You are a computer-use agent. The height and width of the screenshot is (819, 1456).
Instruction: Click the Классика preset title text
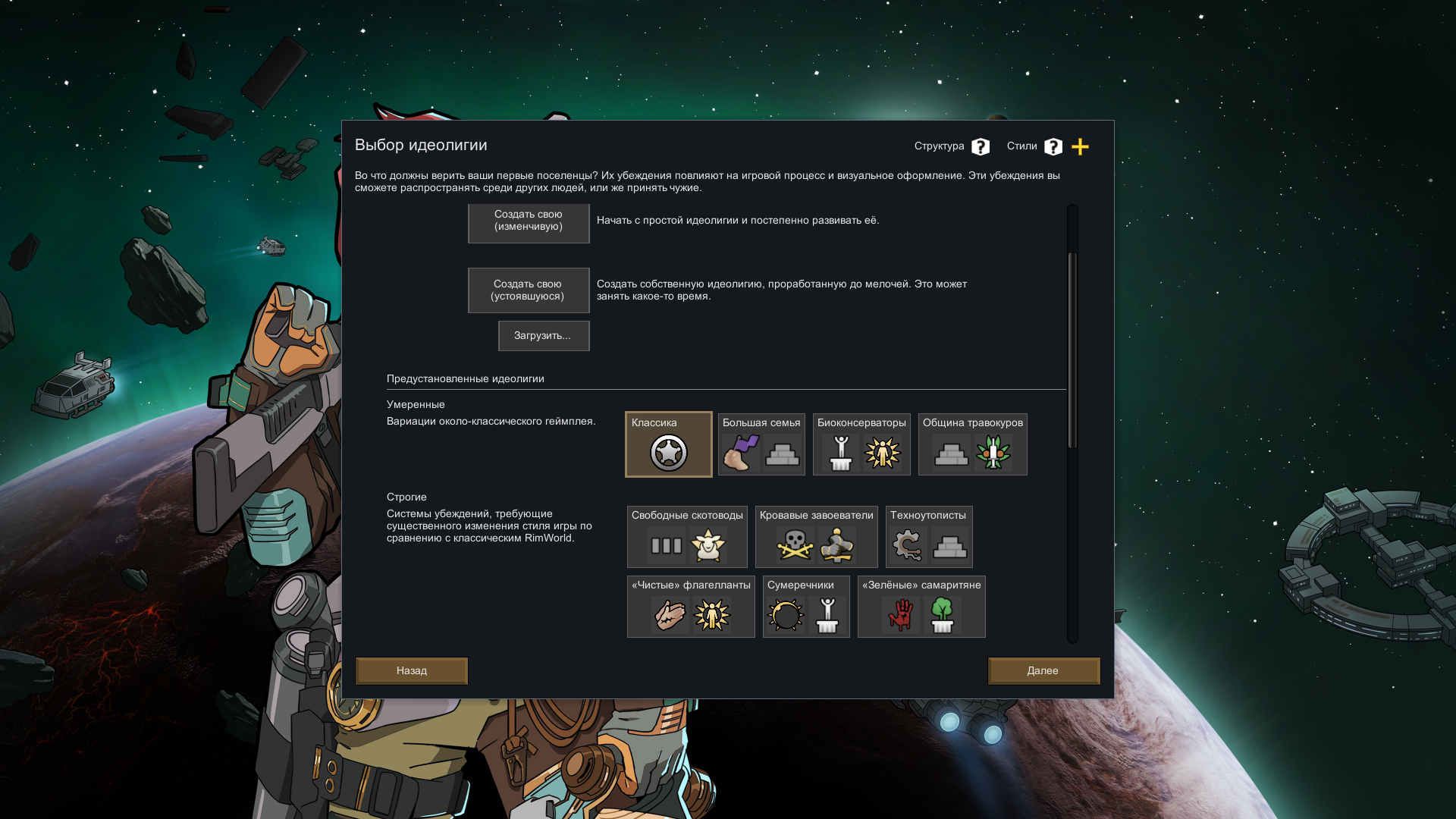click(654, 423)
